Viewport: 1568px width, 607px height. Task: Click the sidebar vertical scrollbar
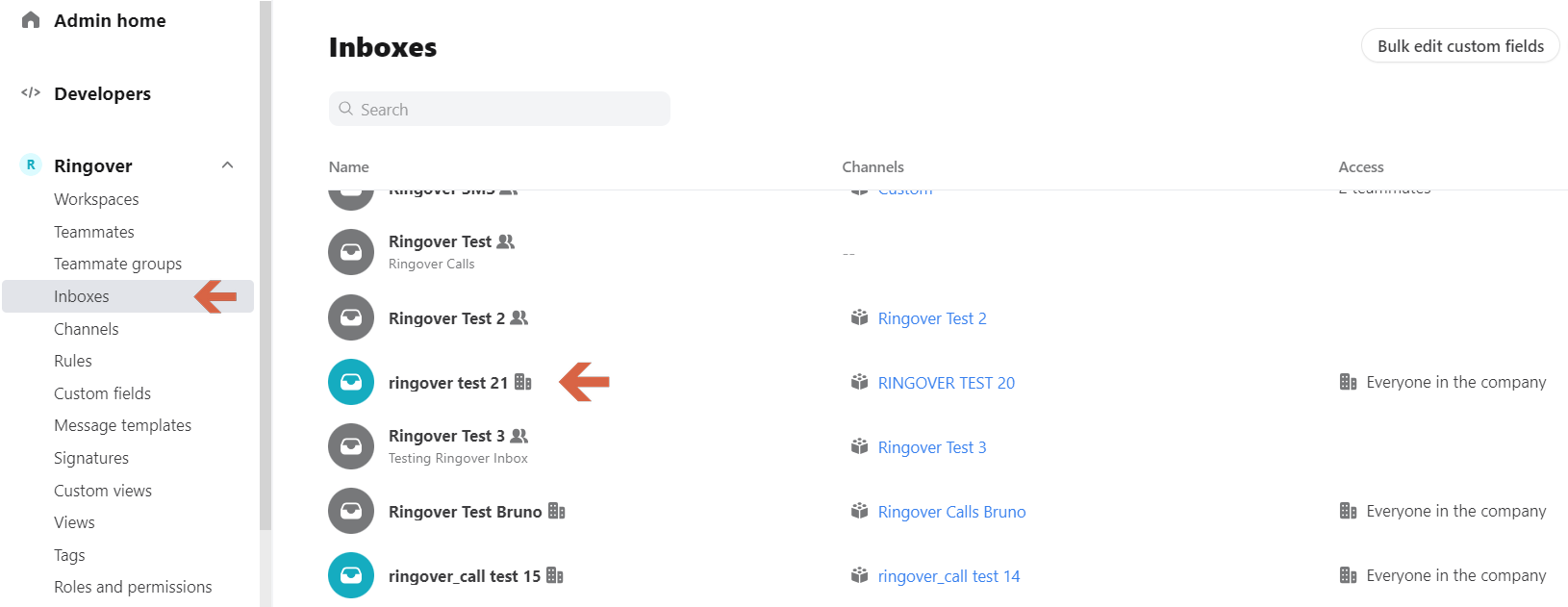[x=266, y=265]
